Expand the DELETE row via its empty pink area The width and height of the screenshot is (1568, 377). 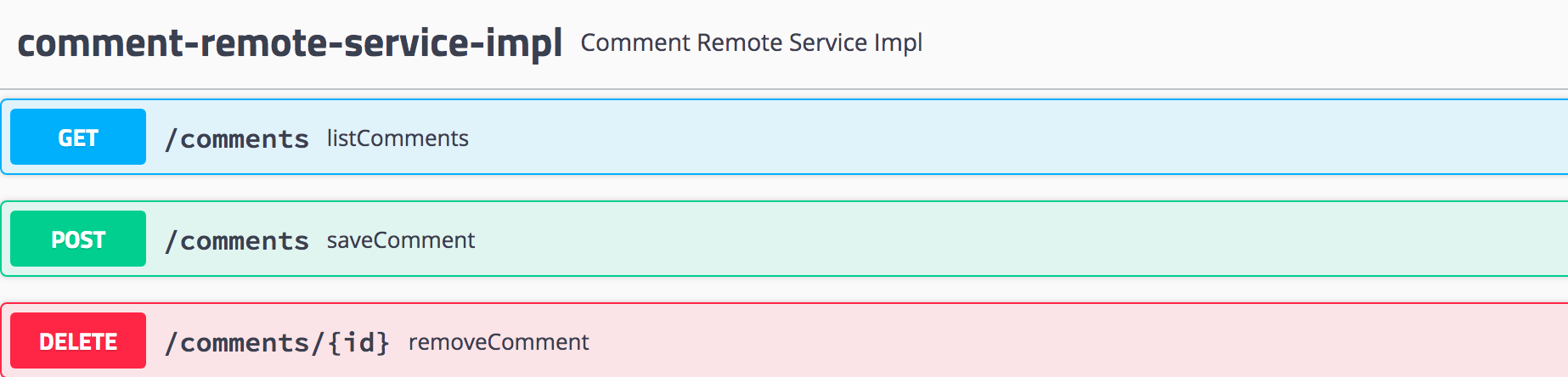(x=1079, y=340)
